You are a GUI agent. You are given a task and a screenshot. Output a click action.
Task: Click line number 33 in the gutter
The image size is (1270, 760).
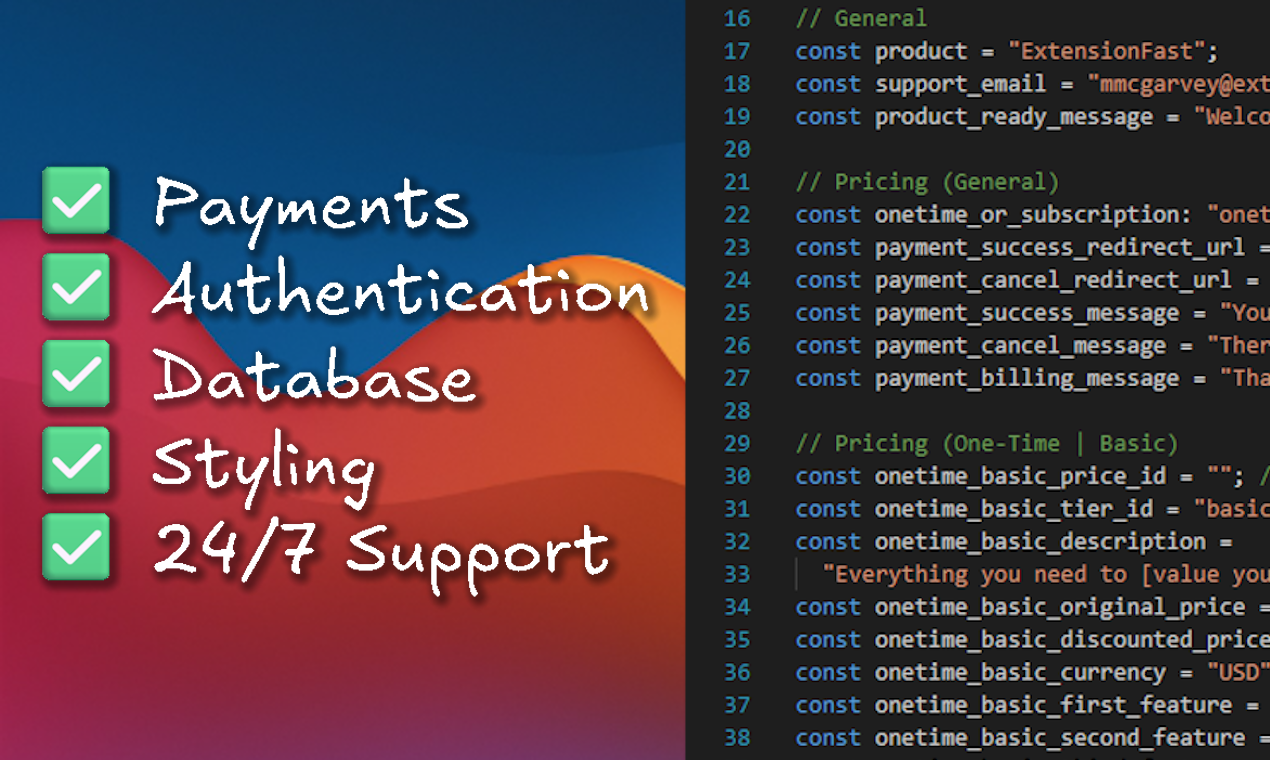(737, 575)
